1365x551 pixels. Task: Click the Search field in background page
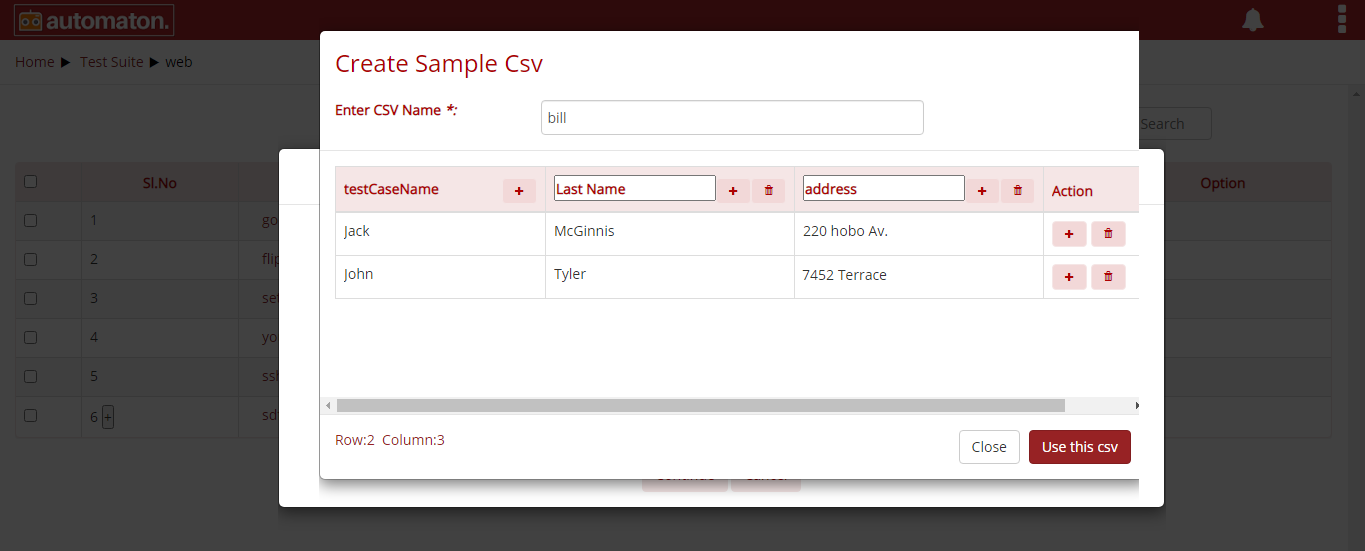pos(1175,124)
